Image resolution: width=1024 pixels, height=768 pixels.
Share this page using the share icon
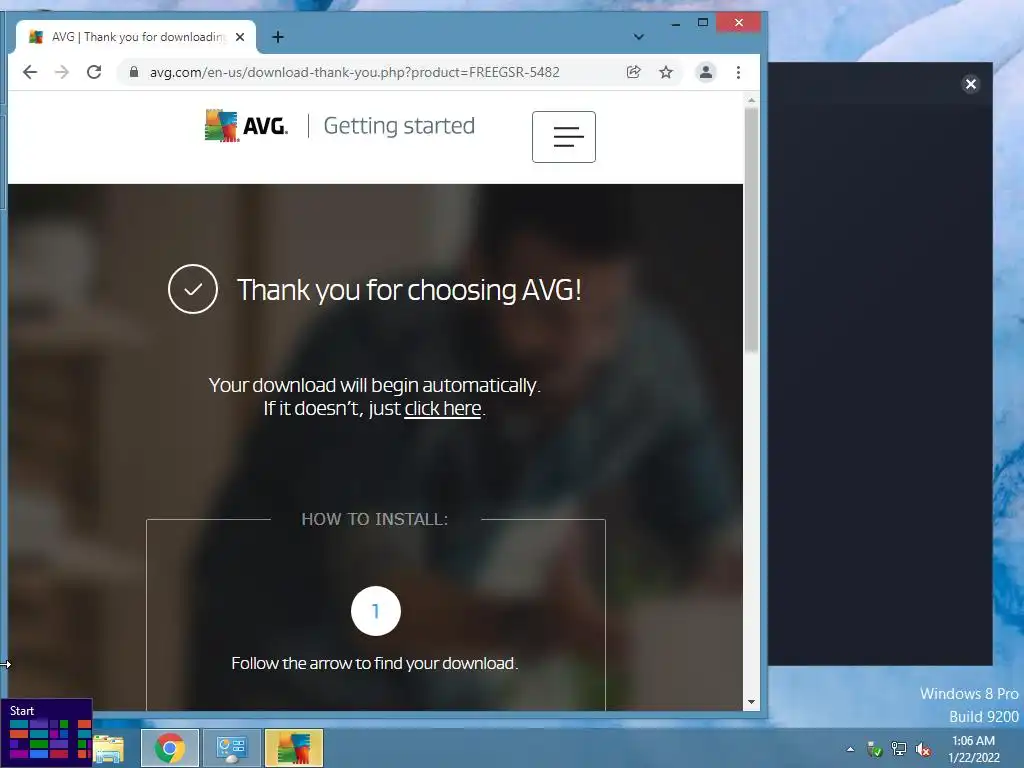pyautogui.click(x=633, y=72)
